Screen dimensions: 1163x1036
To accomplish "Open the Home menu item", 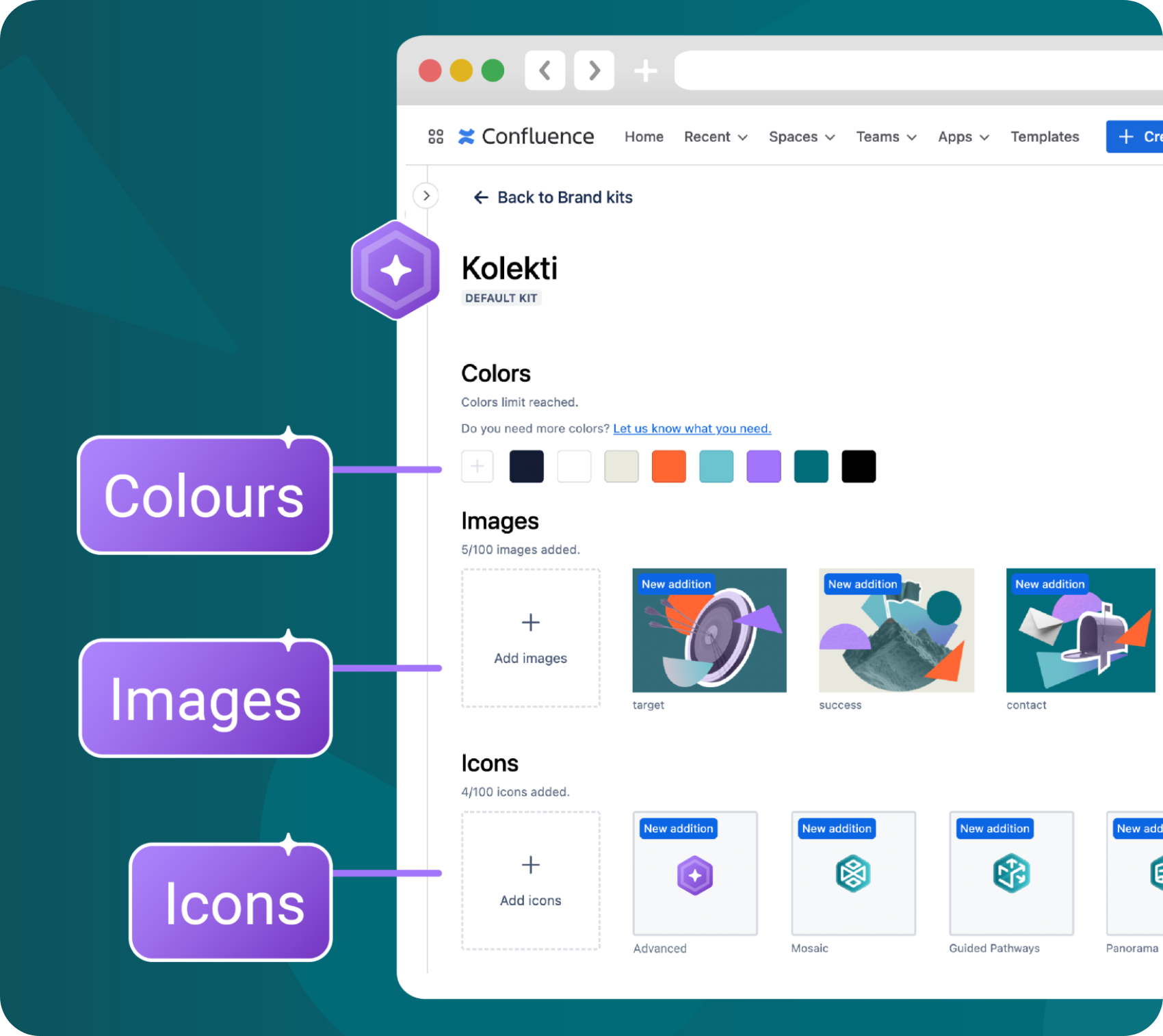I will pos(644,137).
